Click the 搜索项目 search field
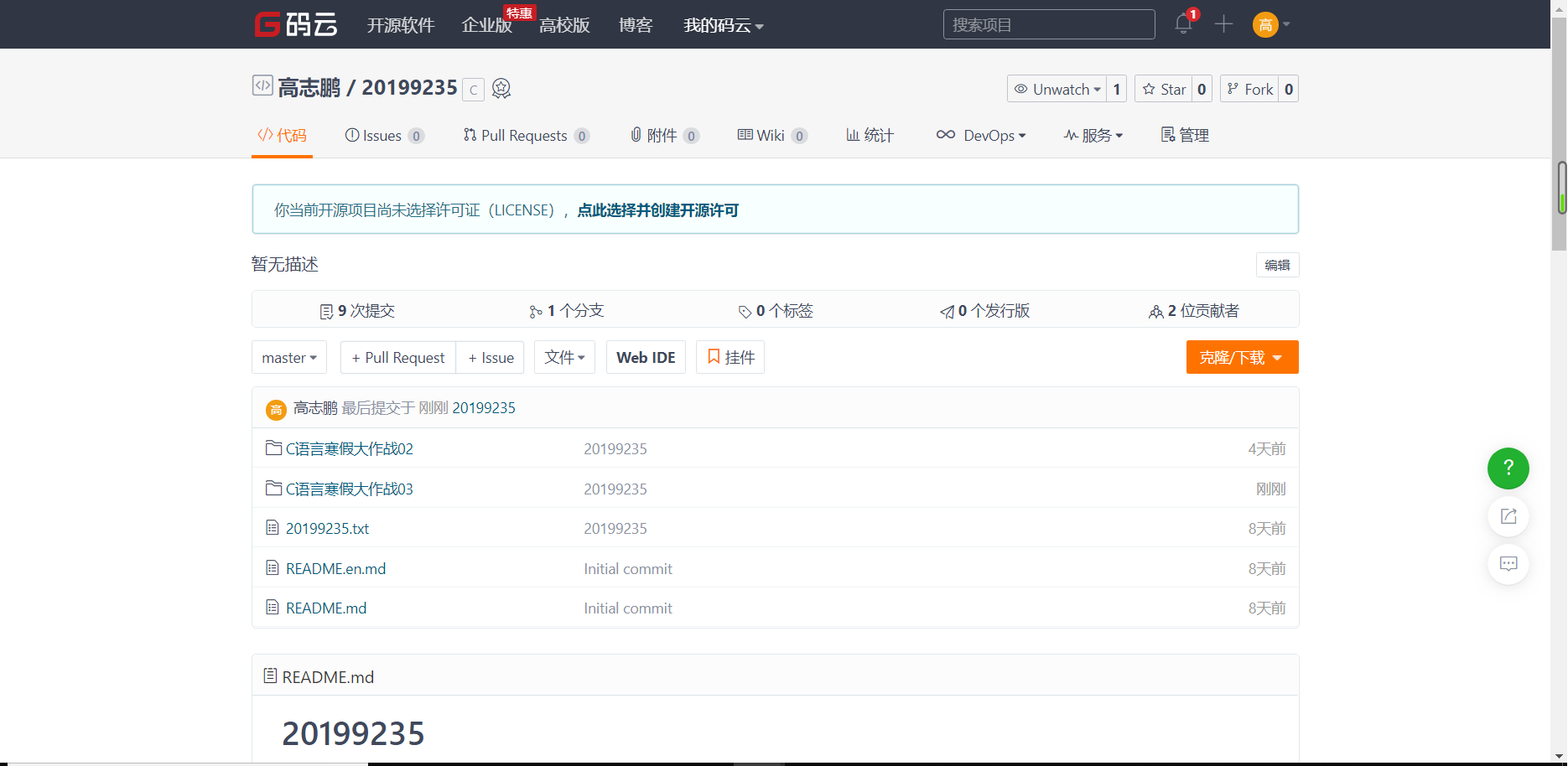This screenshot has height=766, width=1568. tap(1049, 24)
